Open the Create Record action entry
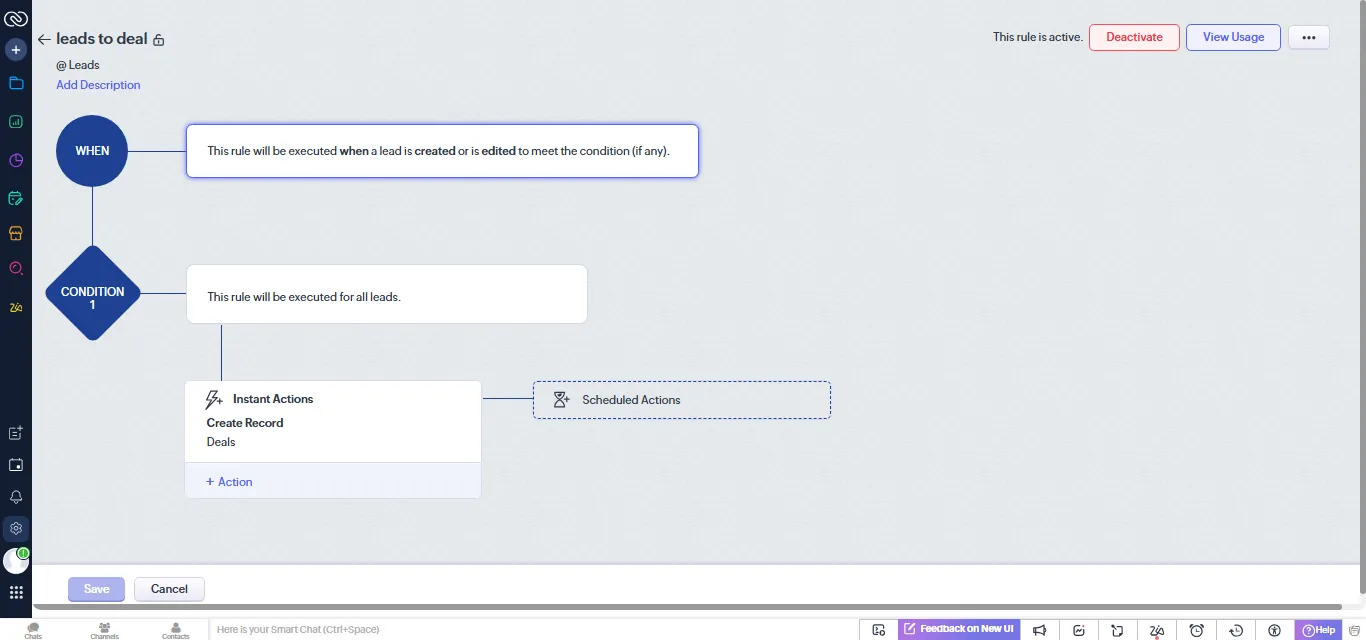Viewport: 1366px width, 640px height. 245,423
